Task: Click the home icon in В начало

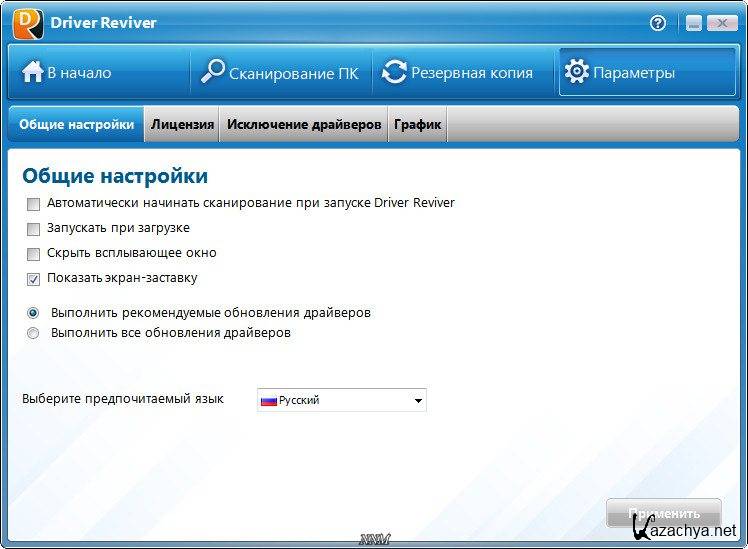Action: click(33, 73)
